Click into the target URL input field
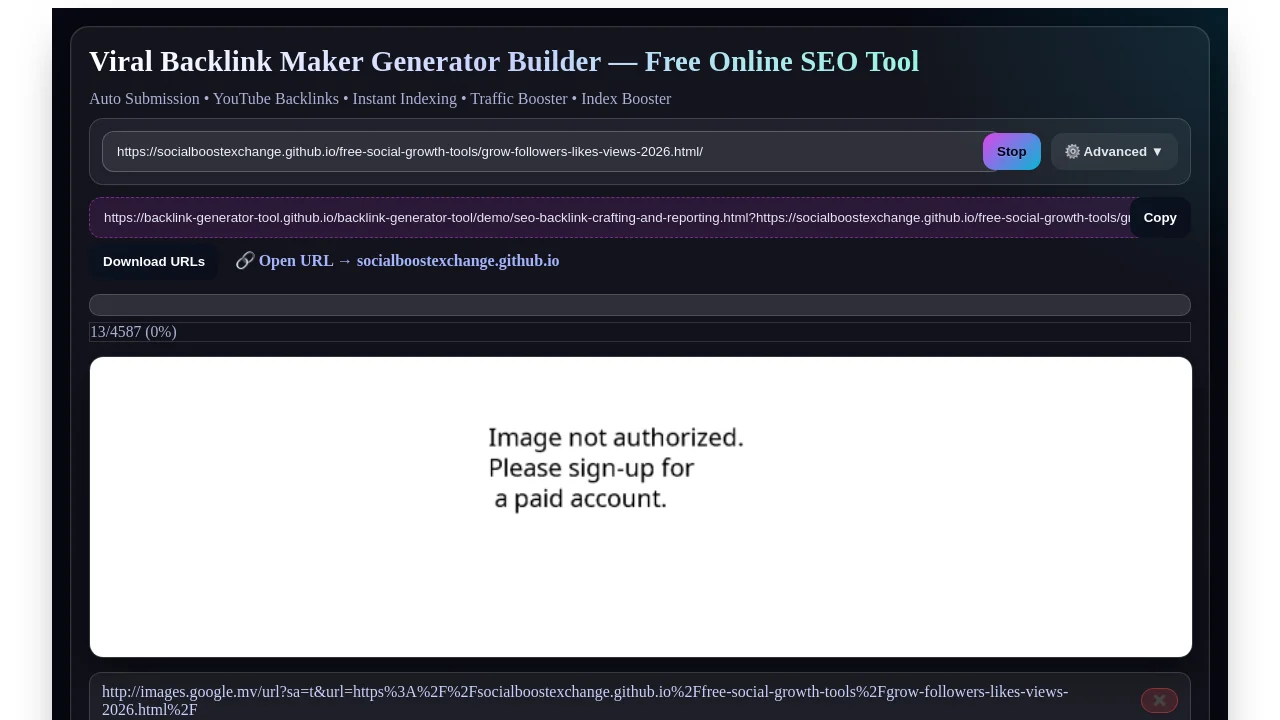This screenshot has width=1280, height=720. [548, 152]
